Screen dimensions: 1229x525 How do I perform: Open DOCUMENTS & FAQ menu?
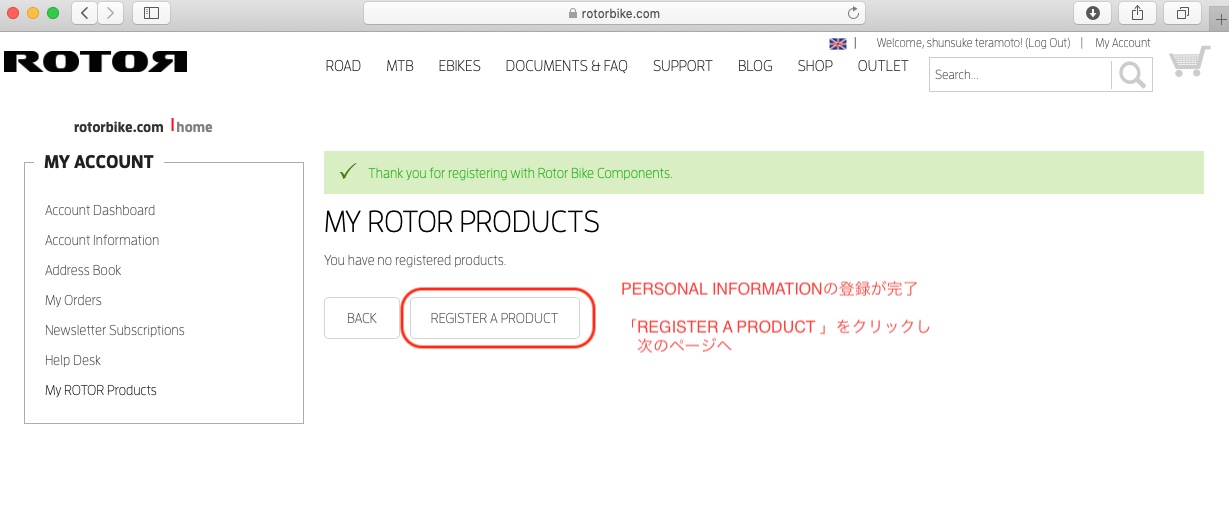pos(566,66)
